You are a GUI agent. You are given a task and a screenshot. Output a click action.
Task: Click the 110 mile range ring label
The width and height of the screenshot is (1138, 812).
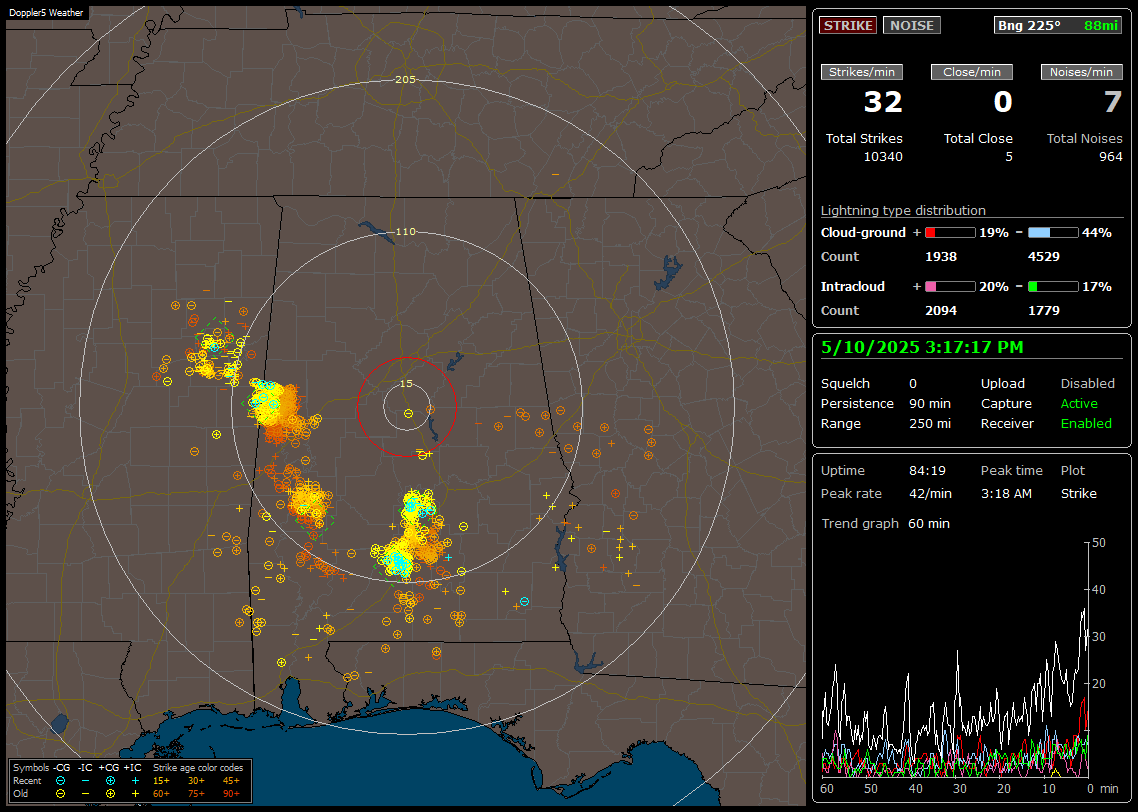pyautogui.click(x=405, y=231)
